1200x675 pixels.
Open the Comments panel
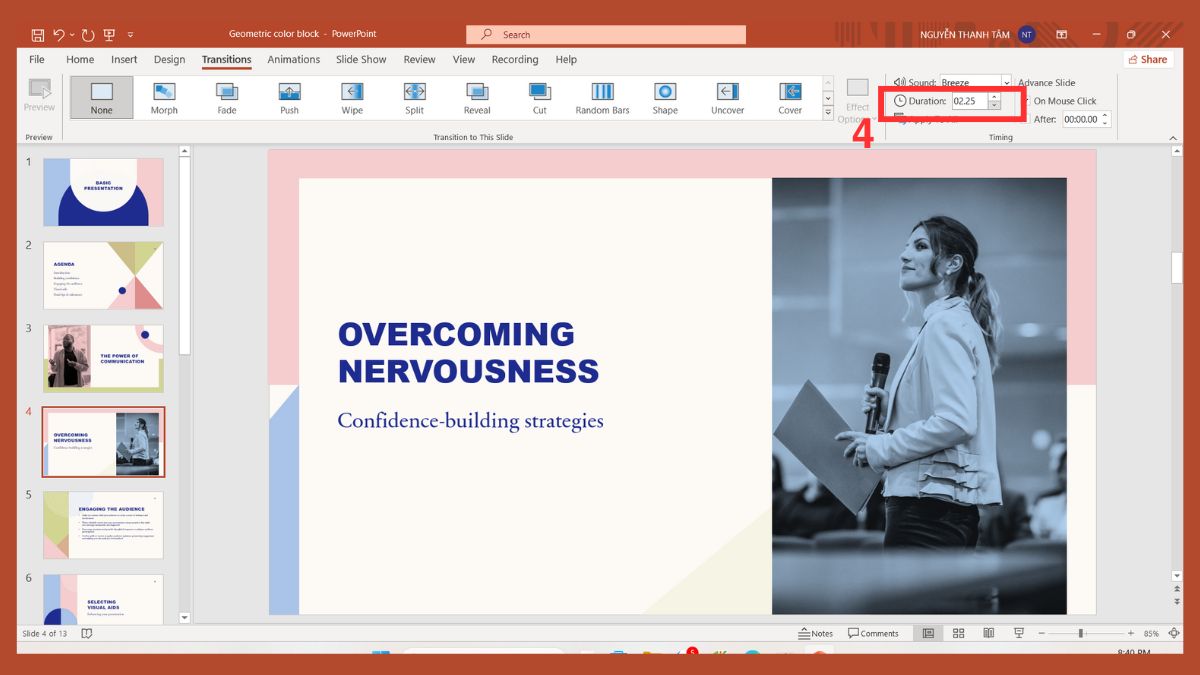874,633
